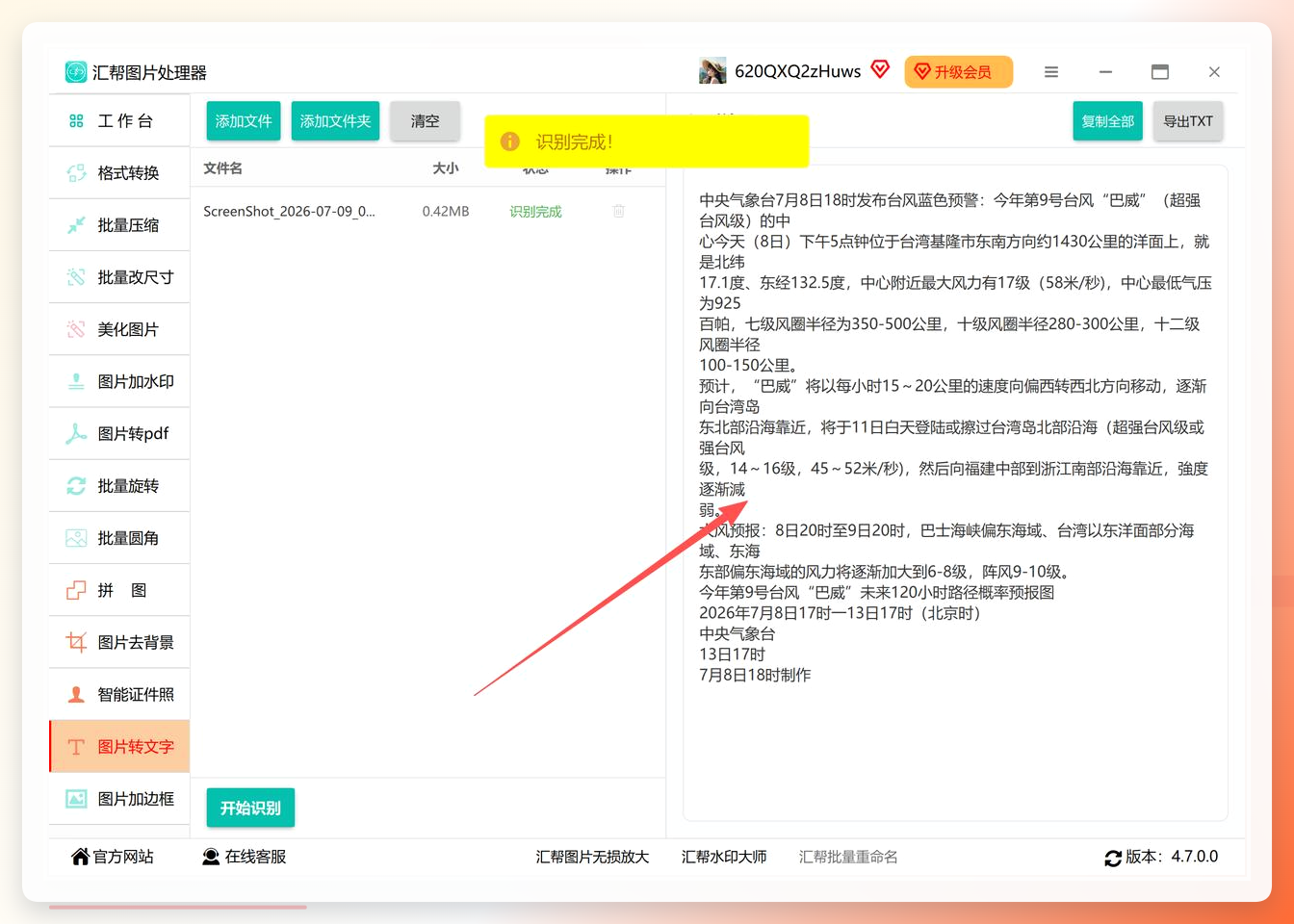
Task: Select the 图片去背景 background removal icon
Action: point(76,642)
